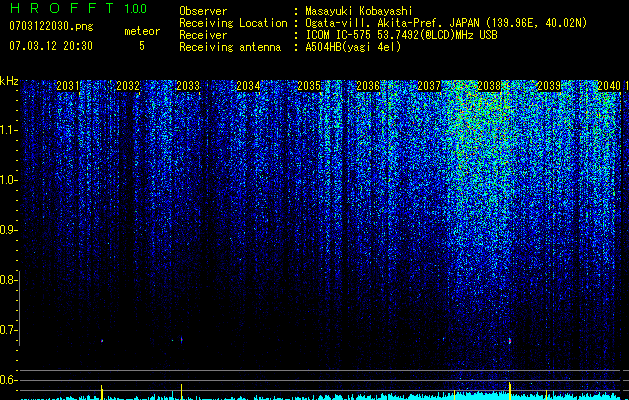Click the 2039 time marker
Viewport: 629px width, 400px height.
pyautogui.click(x=549, y=86)
